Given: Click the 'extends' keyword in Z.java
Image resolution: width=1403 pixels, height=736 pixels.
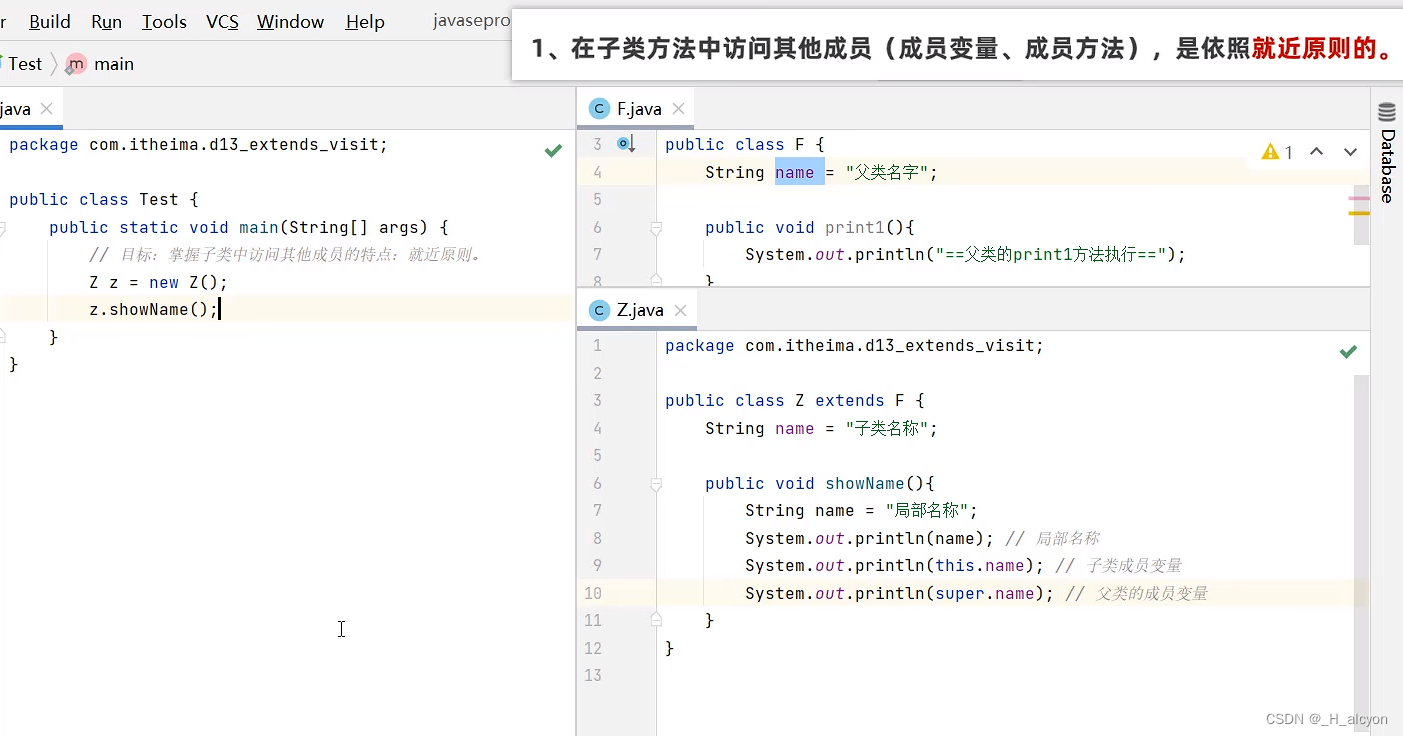Looking at the screenshot, I should click(850, 400).
